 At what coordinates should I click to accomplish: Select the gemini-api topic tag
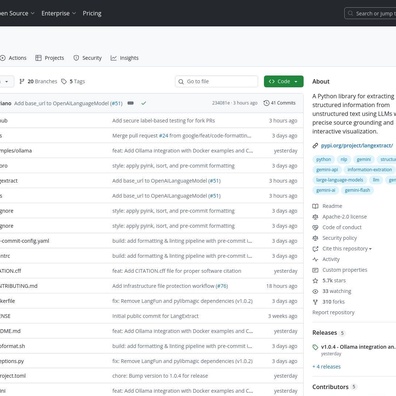327,170
